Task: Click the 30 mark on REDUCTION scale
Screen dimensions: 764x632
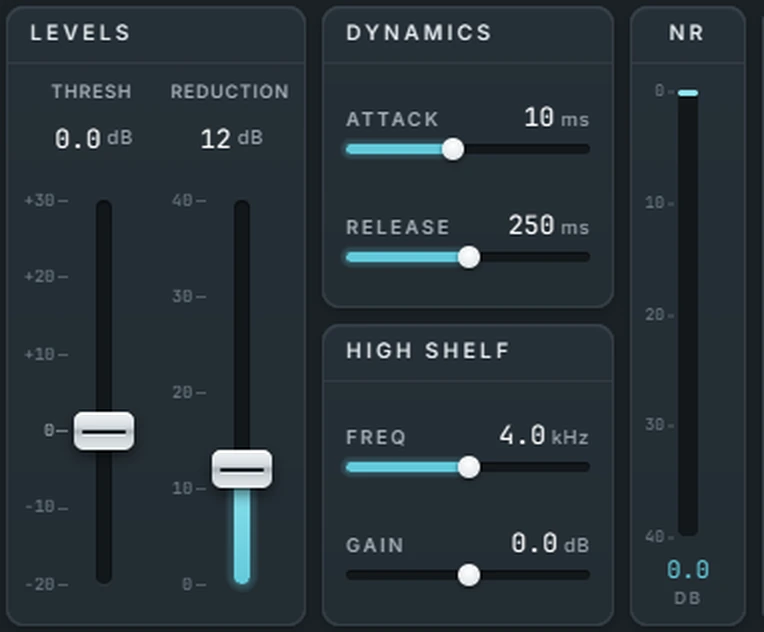Action: pos(189,296)
